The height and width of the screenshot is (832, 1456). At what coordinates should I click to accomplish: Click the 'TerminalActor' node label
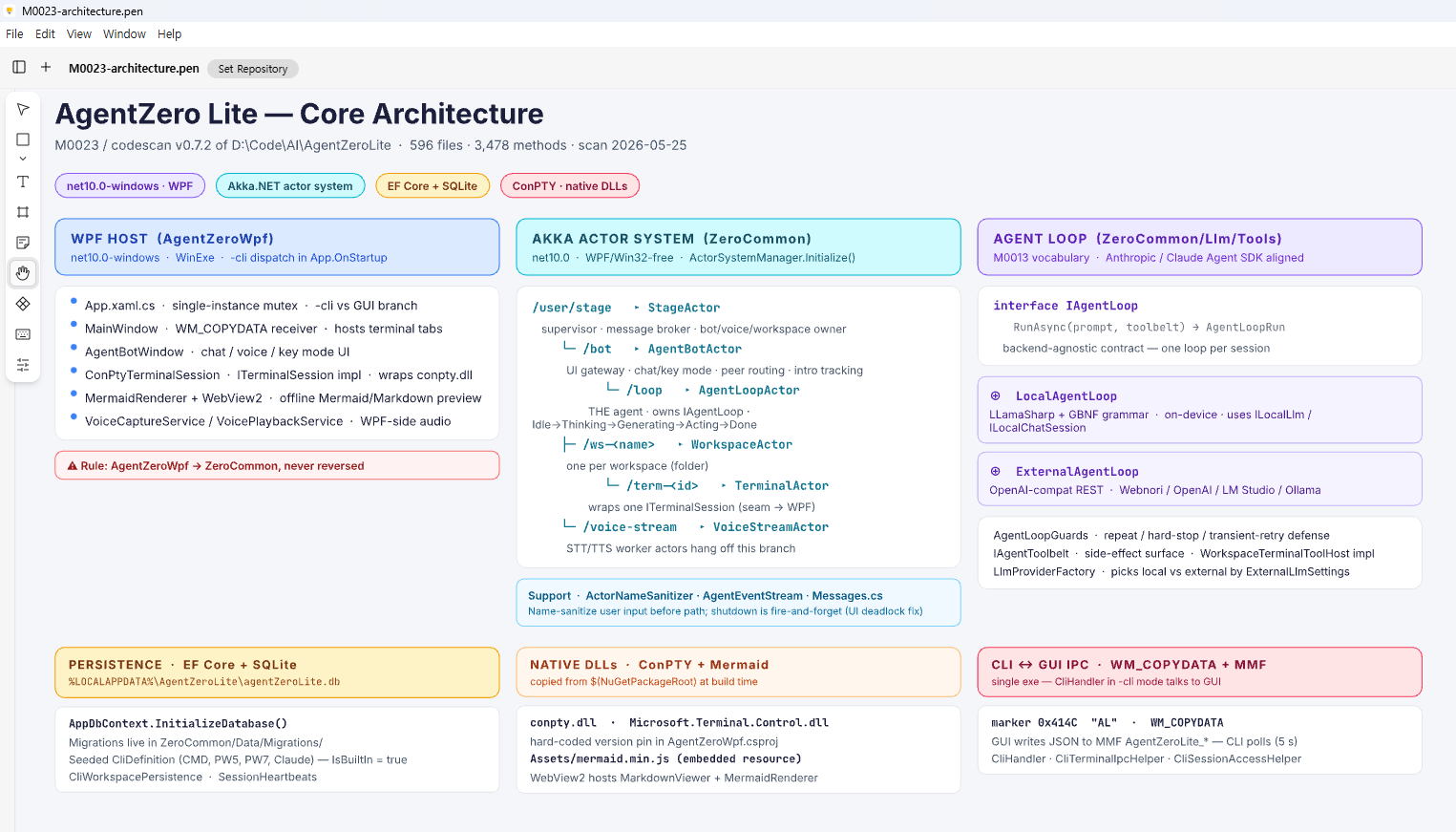[x=782, y=485]
